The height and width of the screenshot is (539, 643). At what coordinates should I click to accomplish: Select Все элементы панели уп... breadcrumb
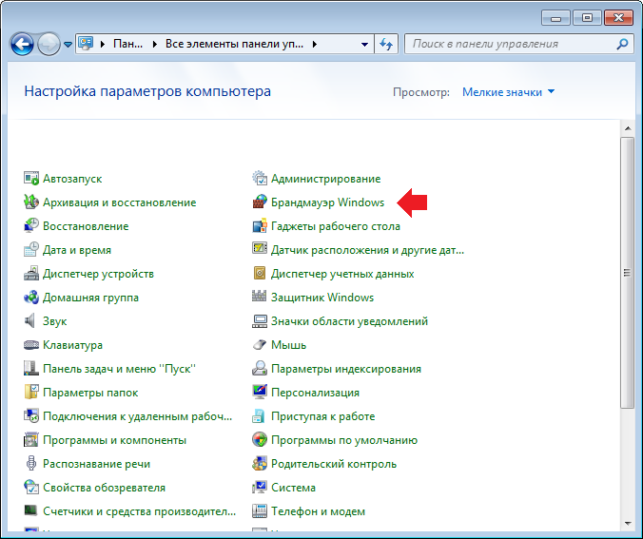pos(234,44)
